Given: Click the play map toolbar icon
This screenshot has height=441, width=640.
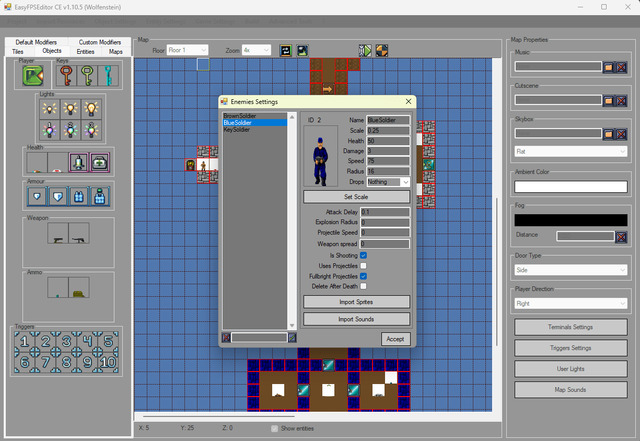Looking at the screenshot, I should point(365,51).
